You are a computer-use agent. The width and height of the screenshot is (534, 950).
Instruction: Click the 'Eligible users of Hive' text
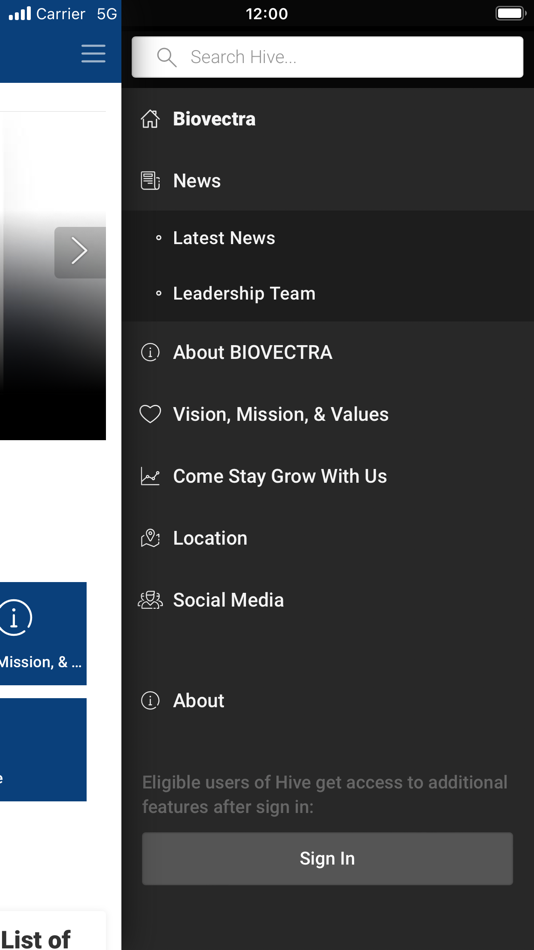pyautogui.click(x=325, y=794)
